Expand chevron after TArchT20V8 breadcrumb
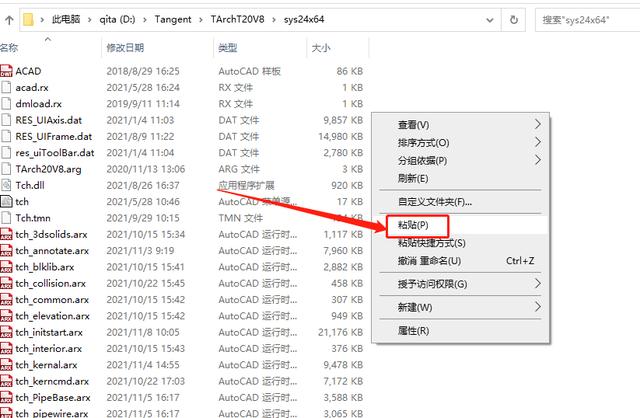Viewport: 640px width, 418px height. (274, 20)
